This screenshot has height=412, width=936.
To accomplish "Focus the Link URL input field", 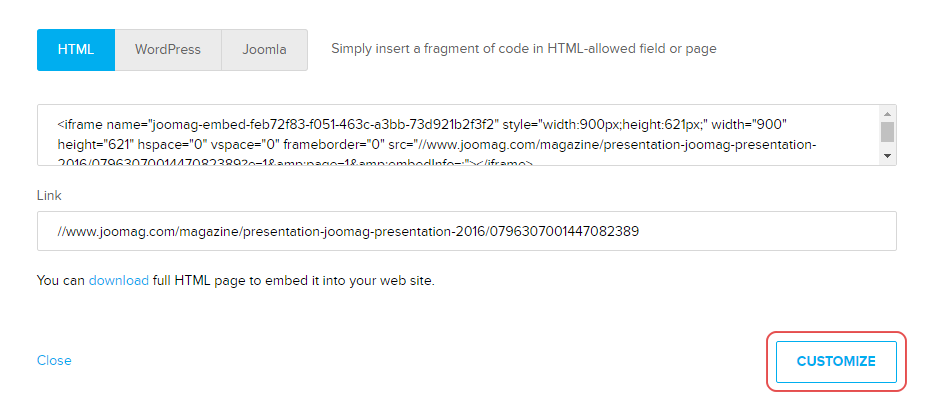I will click(x=466, y=231).
